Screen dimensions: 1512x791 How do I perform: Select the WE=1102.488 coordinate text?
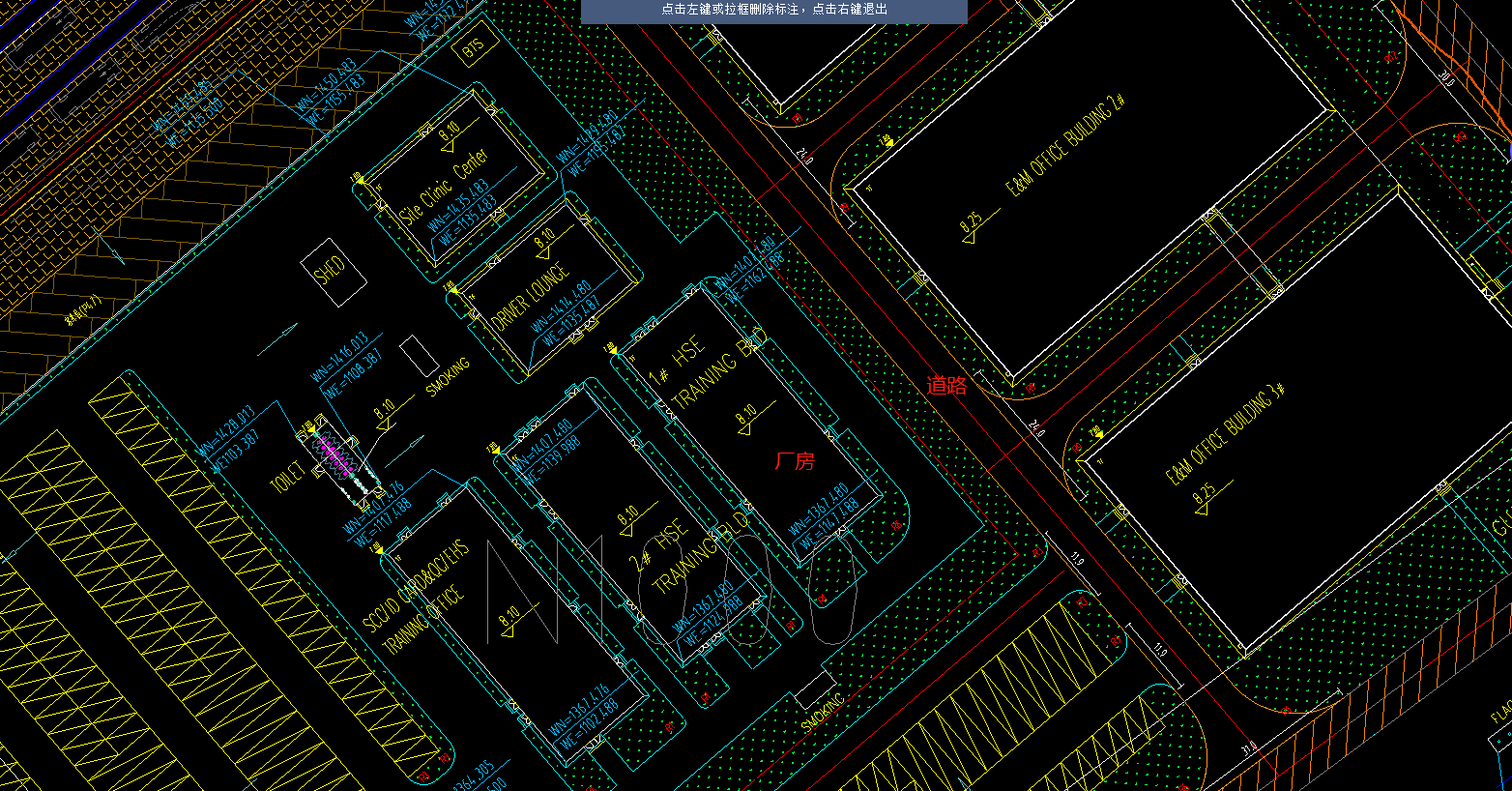tap(587, 725)
